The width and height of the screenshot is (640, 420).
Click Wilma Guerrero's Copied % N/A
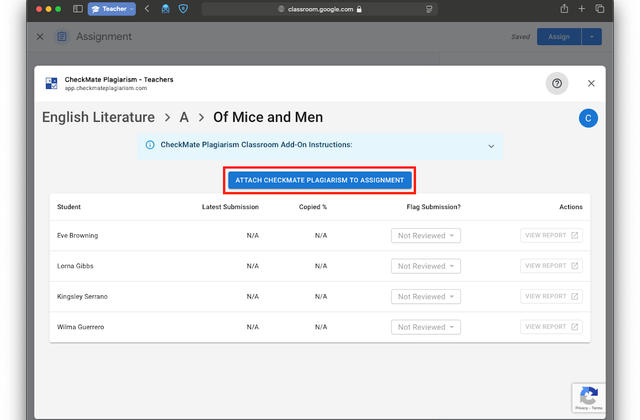(321, 327)
